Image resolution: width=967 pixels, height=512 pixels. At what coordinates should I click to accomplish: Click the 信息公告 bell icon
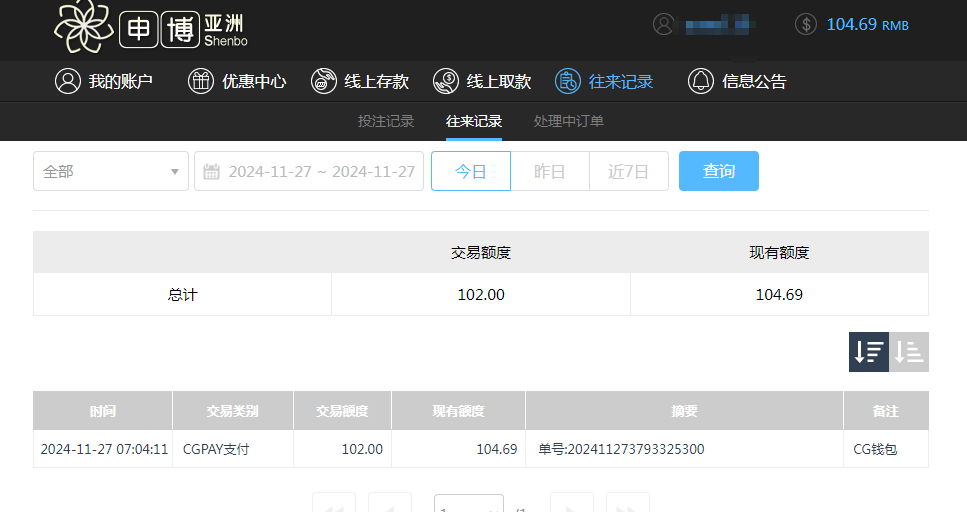point(701,82)
